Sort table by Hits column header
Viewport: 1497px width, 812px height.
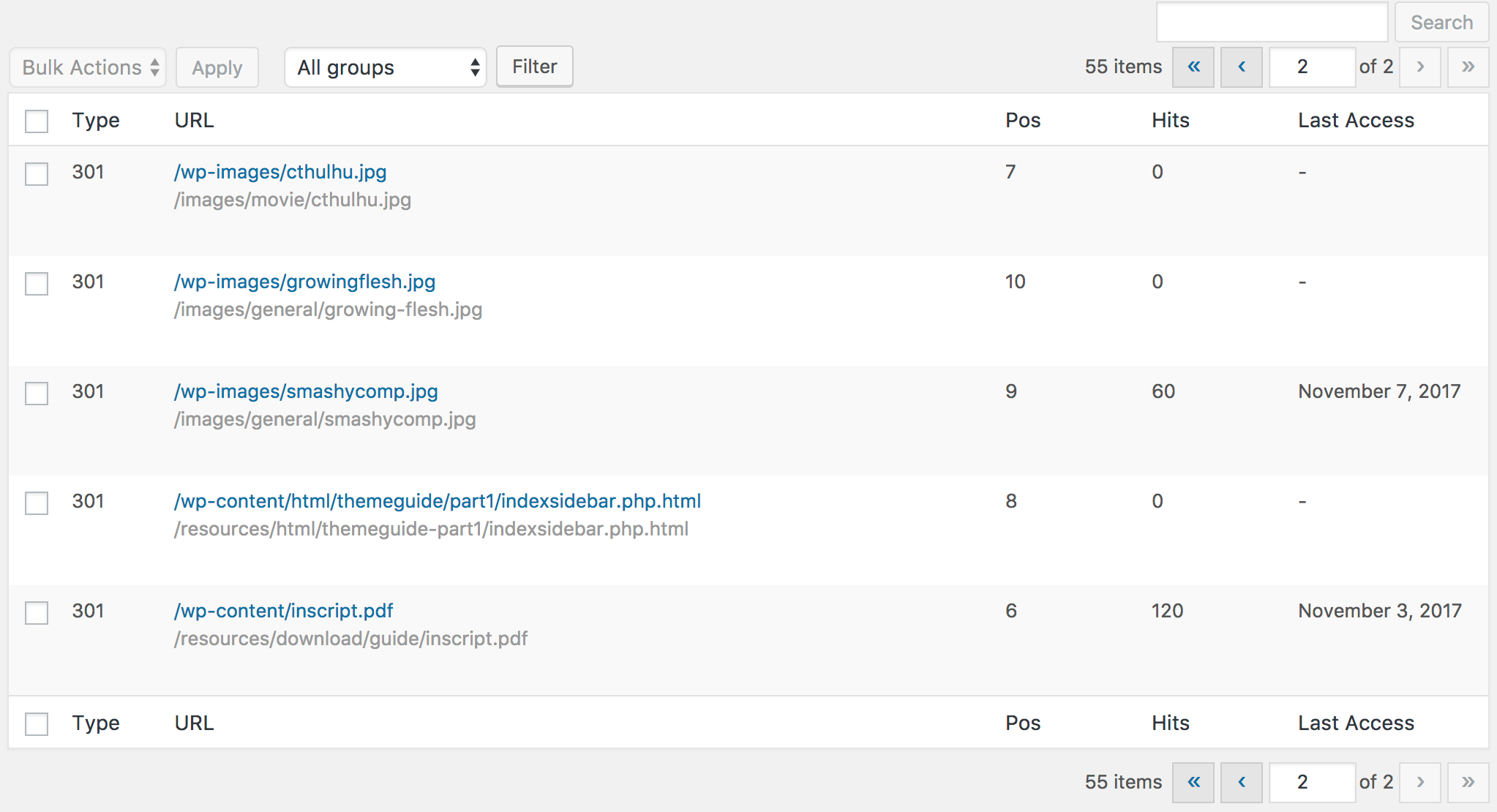pyautogui.click(x=1170, y=120)
